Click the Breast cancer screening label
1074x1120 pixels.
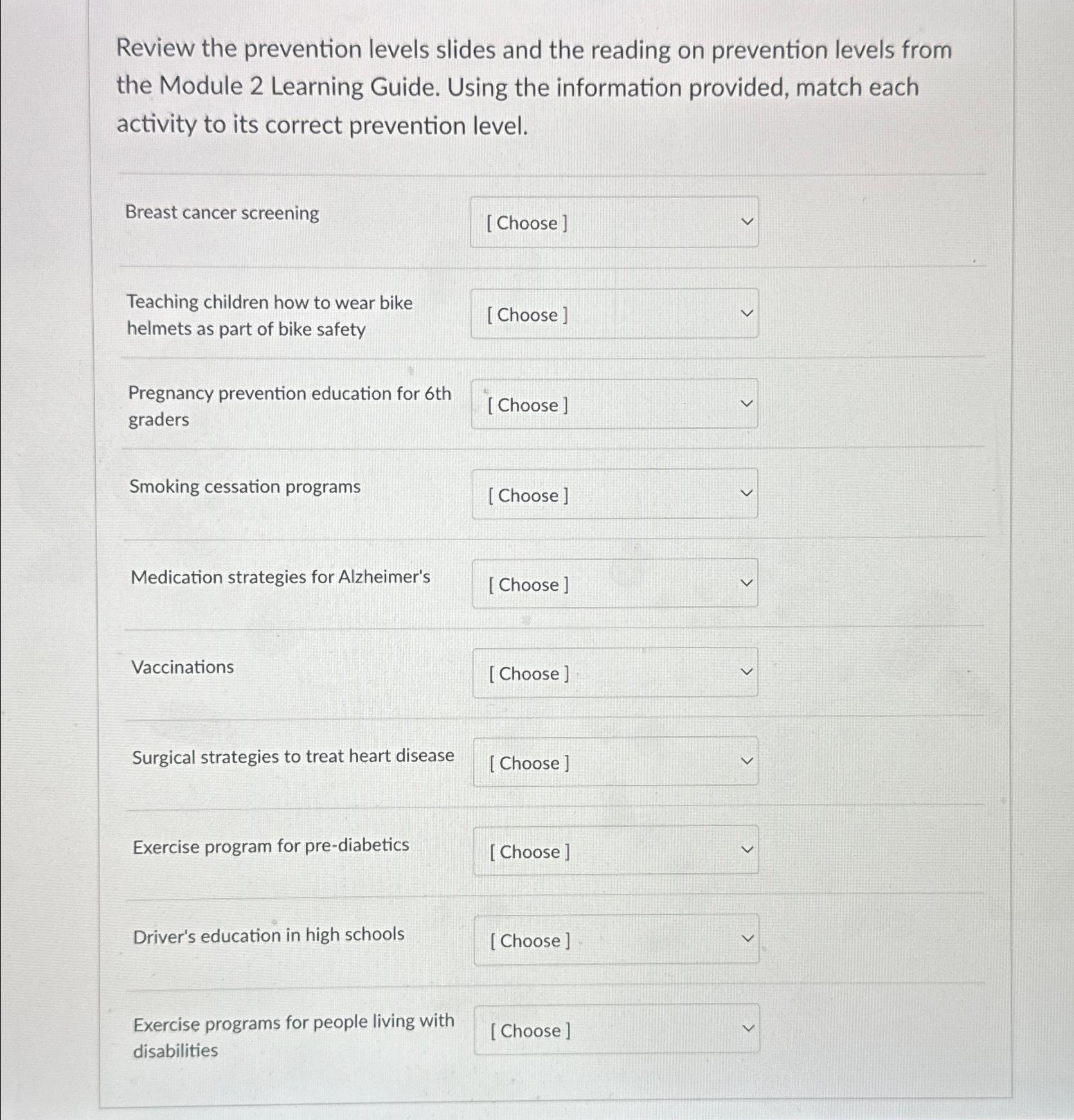click(222, 213)
